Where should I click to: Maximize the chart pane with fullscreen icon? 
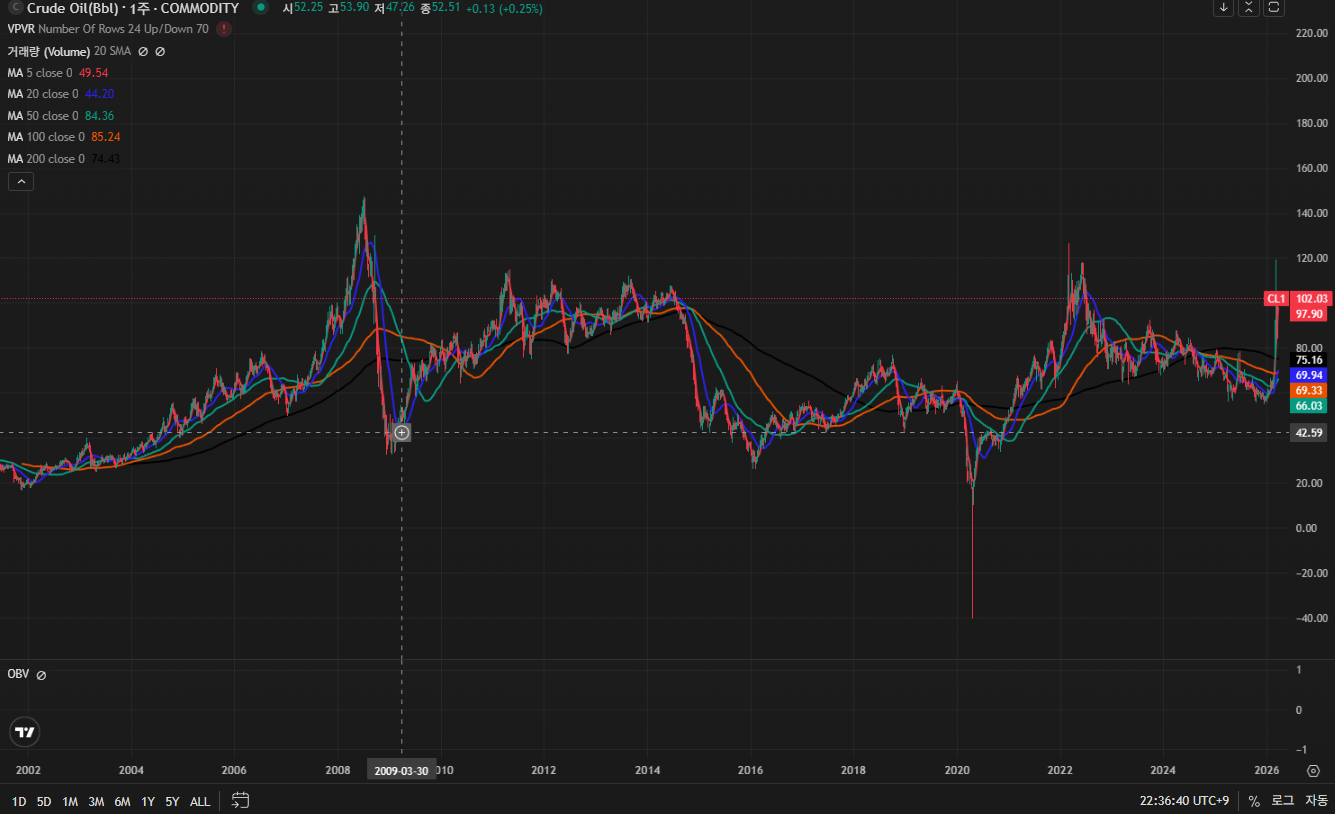1274,8
